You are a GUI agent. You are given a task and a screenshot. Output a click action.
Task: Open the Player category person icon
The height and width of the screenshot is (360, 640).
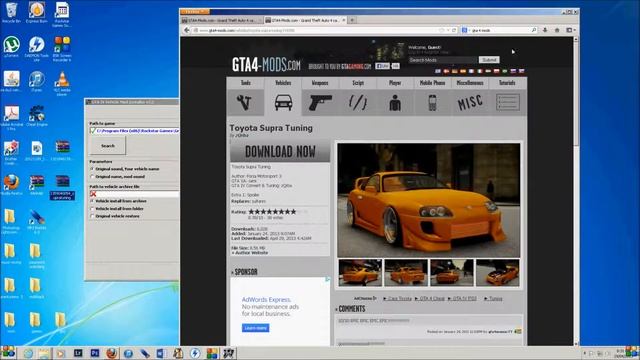coord(395,102)
